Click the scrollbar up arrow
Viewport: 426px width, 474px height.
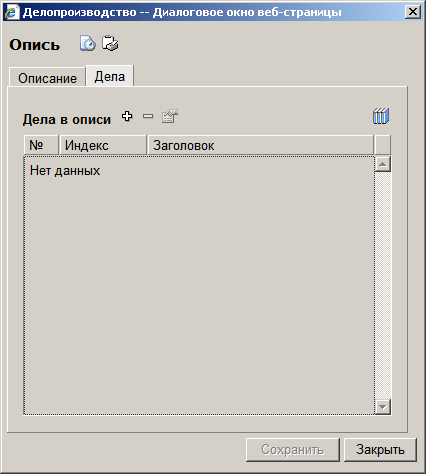[x=383, y=164]
